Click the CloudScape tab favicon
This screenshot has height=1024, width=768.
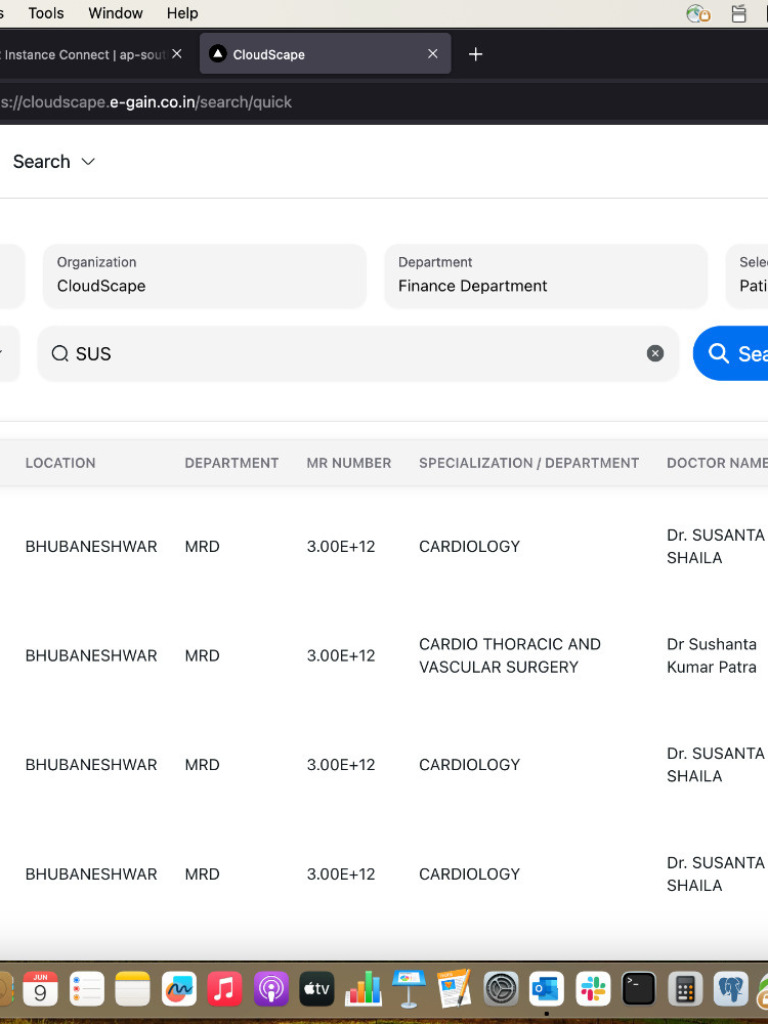click(x=217, y=54)
